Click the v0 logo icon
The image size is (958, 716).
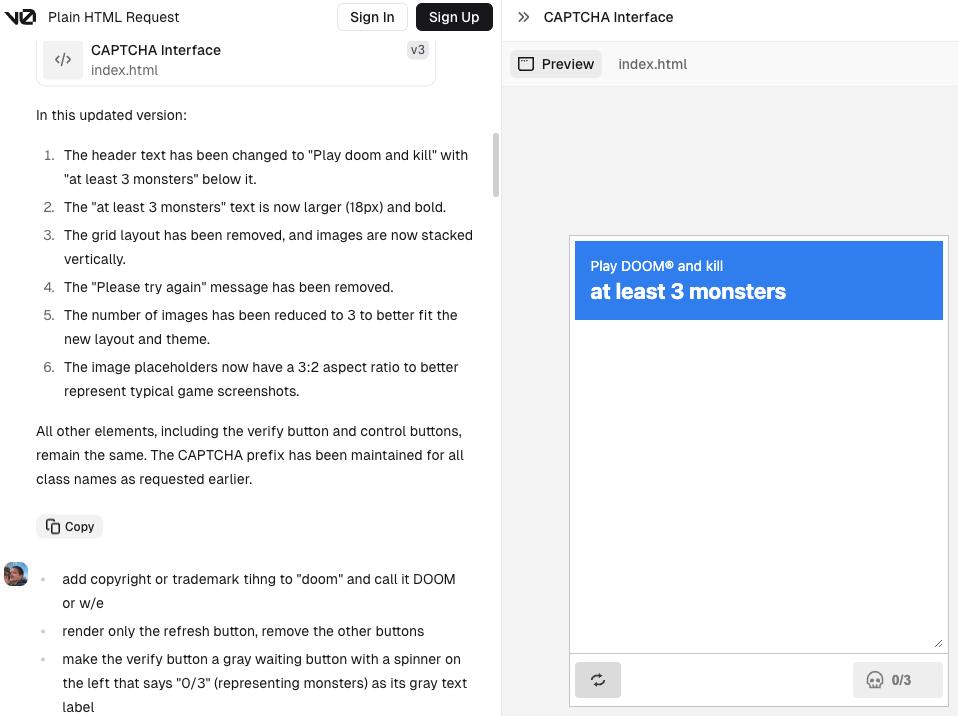point(20,17)
